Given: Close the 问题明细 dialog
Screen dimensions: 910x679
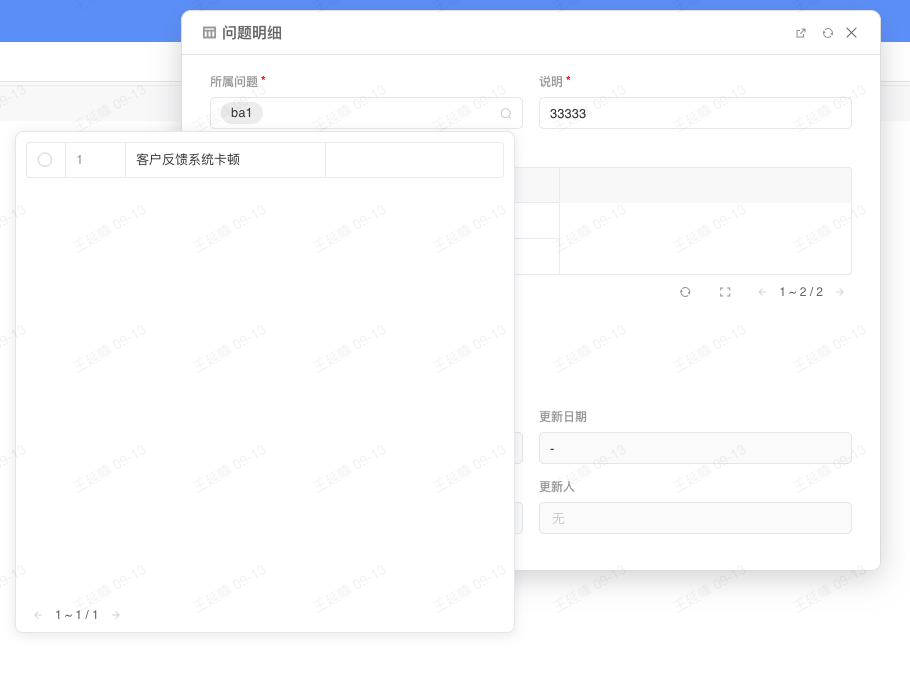Looking at the screenshot, I should click(851, 32).
